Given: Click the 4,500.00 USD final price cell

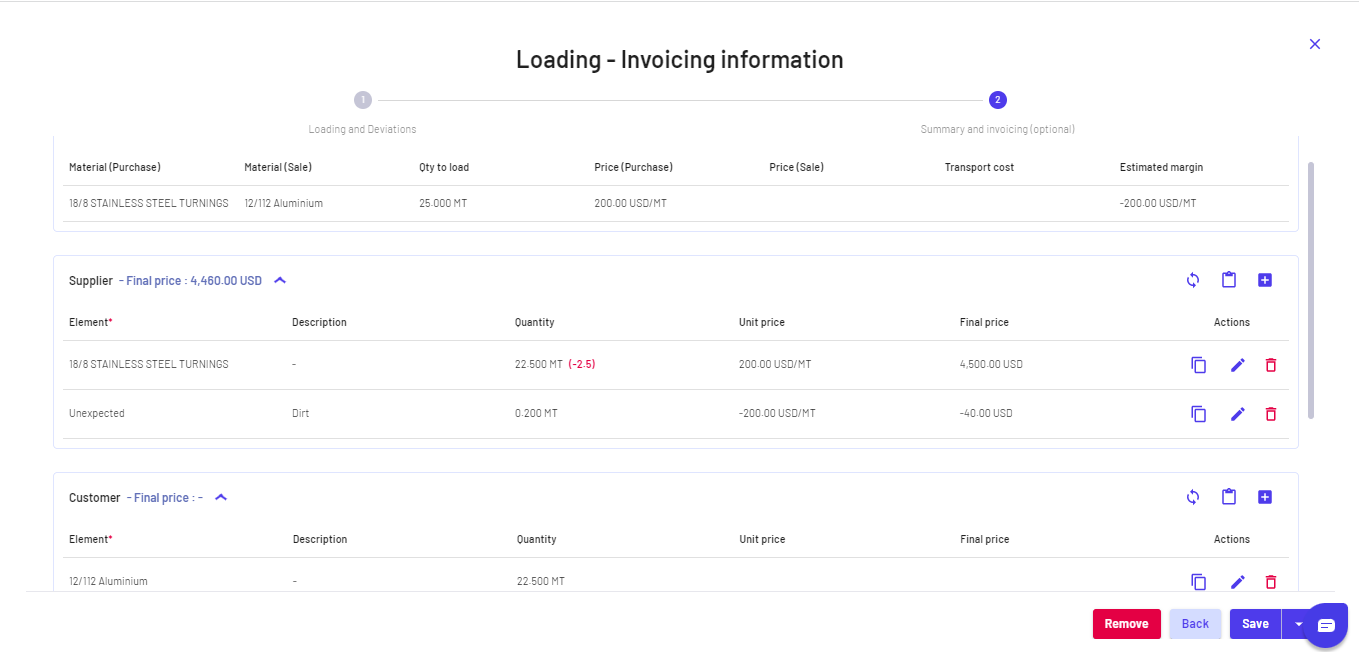Looking at the screenshot, I should 991,365.
